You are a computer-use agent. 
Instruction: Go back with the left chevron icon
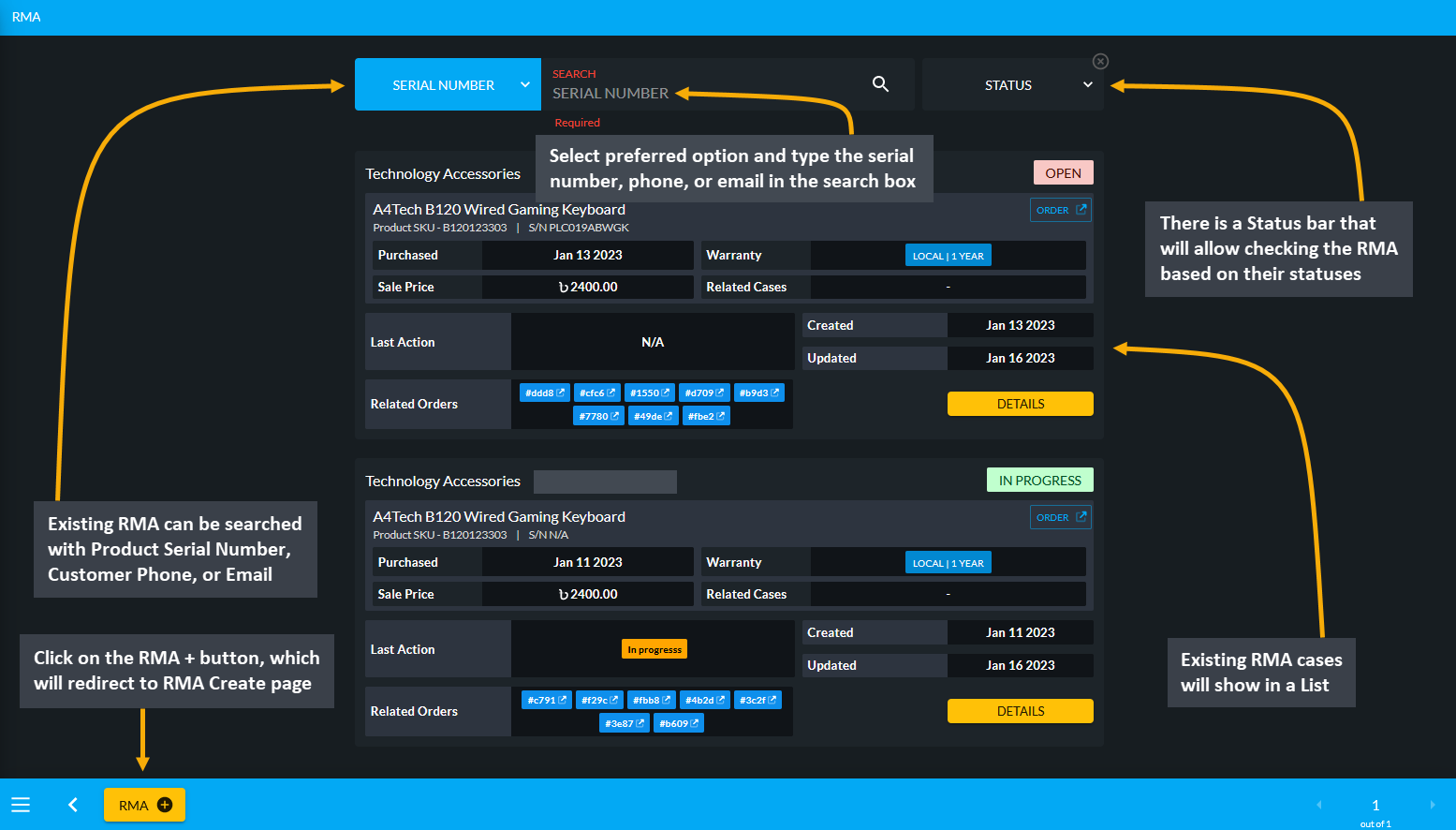click(73, 805)
